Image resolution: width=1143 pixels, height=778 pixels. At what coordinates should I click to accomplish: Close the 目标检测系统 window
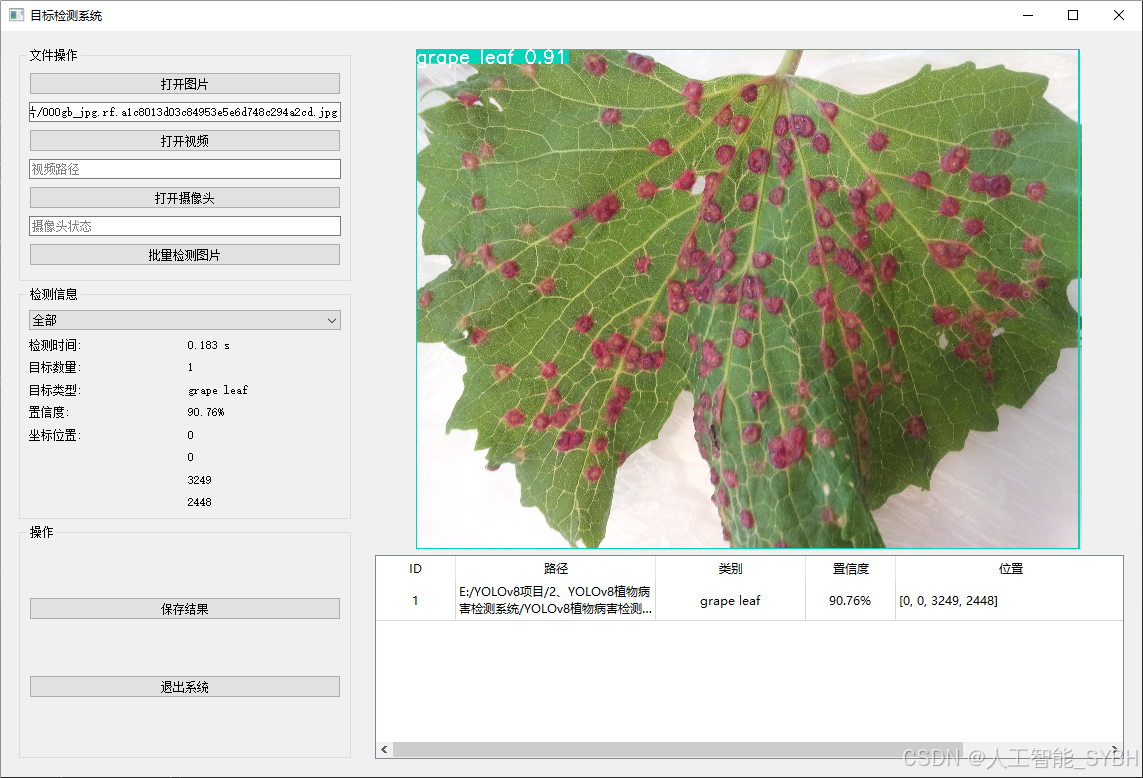coord(1119,15)
